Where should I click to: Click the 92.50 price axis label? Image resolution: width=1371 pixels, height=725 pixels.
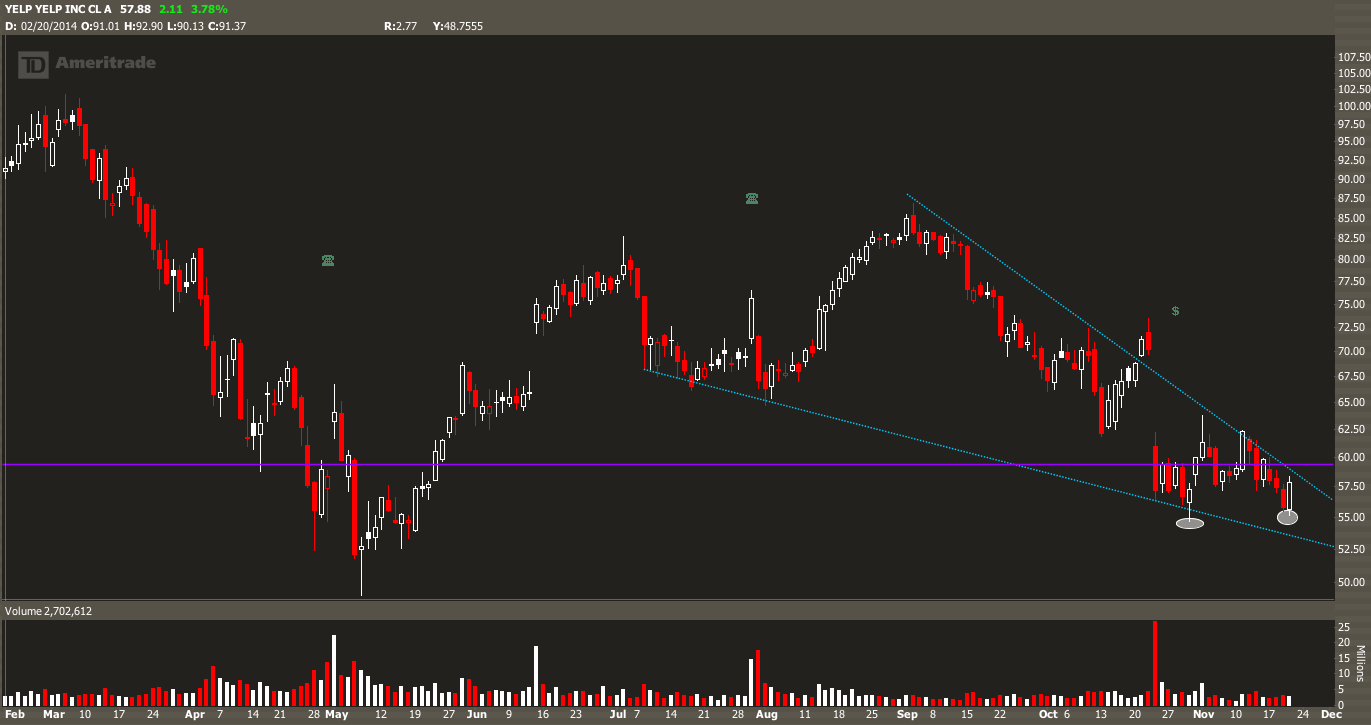(1353, 160)
